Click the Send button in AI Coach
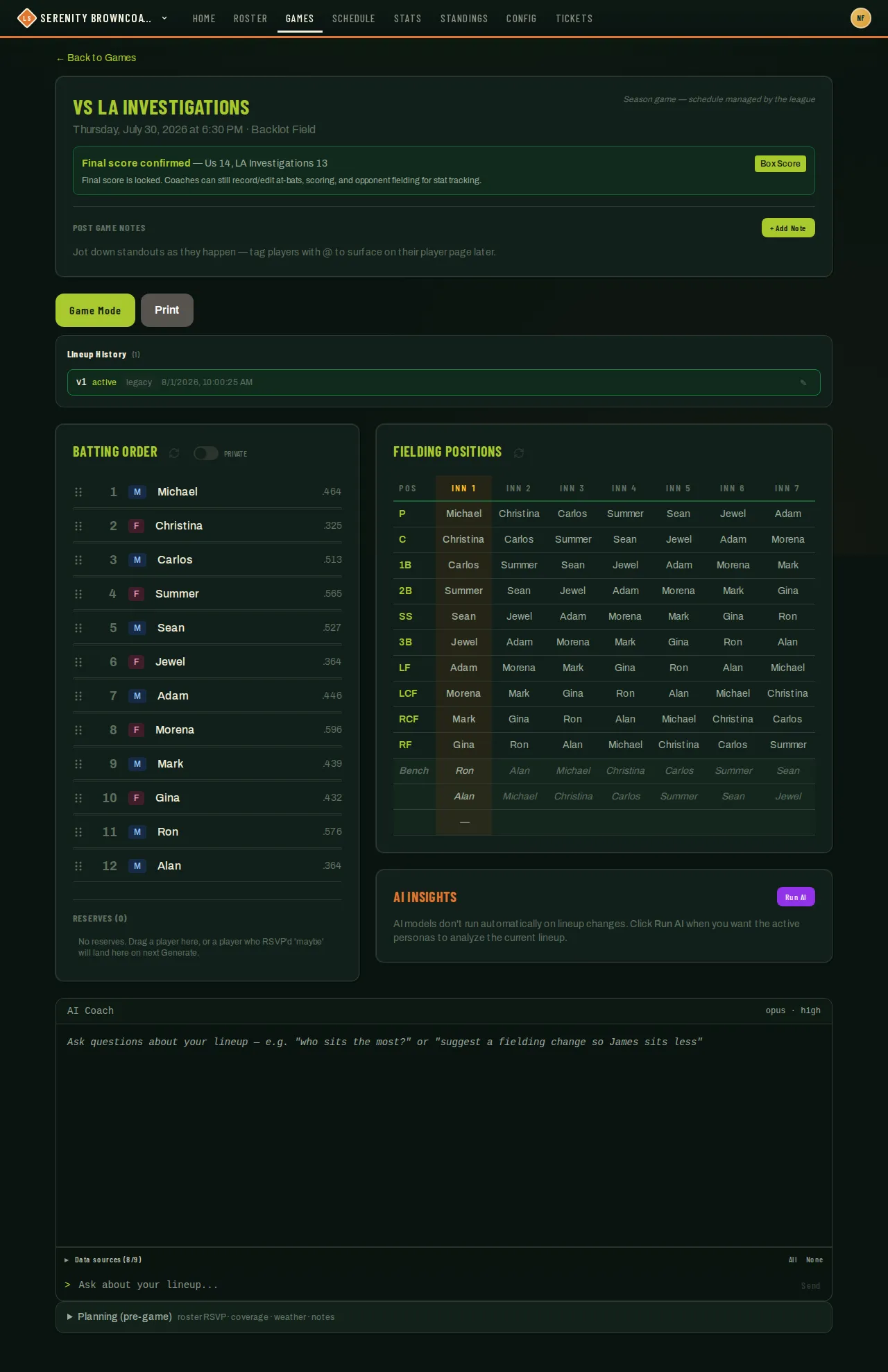888x1372 pixels. (810, 1286)
